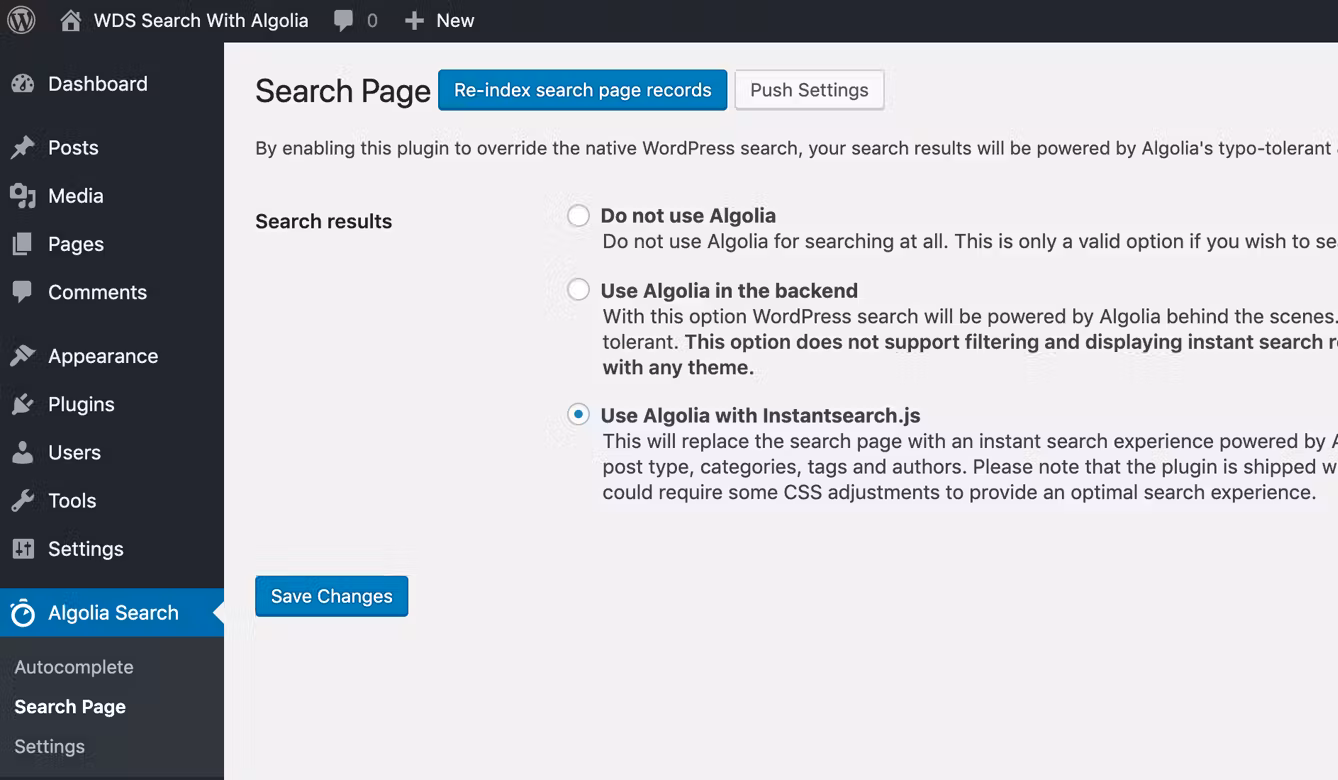Go to Users in sidebar menu

point(74,453)
